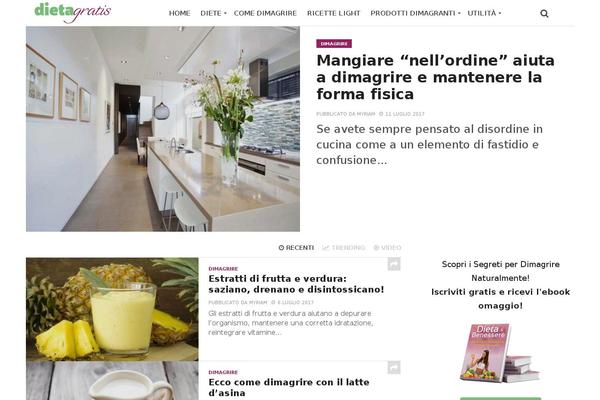Expand the Prodotti Dimagranti dropdown
The height and width of the screenshot is (400, 600).
coord(415,13)
